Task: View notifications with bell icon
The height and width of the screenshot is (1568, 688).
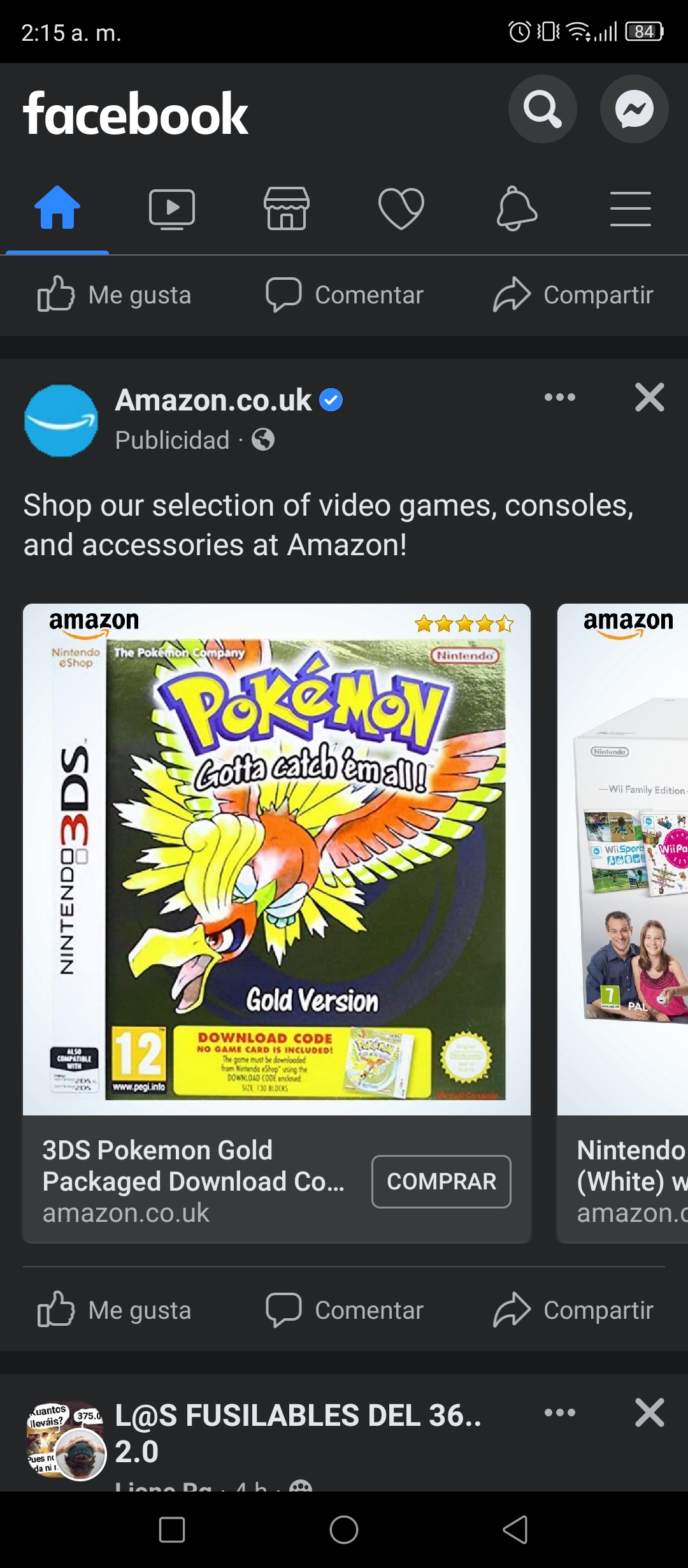Action: pyautogui.click(x=517, y=208)
